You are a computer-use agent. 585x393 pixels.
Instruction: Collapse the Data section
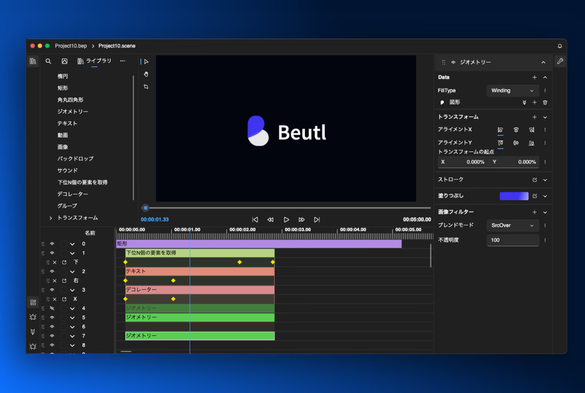(545, 77)
